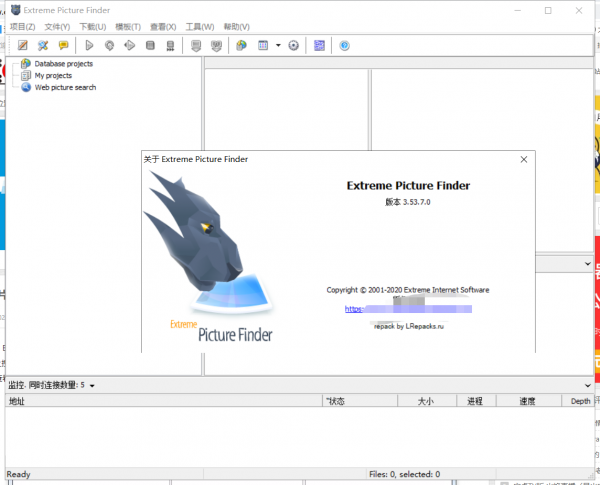This screenshot has width=600, height=485.
Task: Expand the view mode dropdown arrow
Action: coord(278,46)
